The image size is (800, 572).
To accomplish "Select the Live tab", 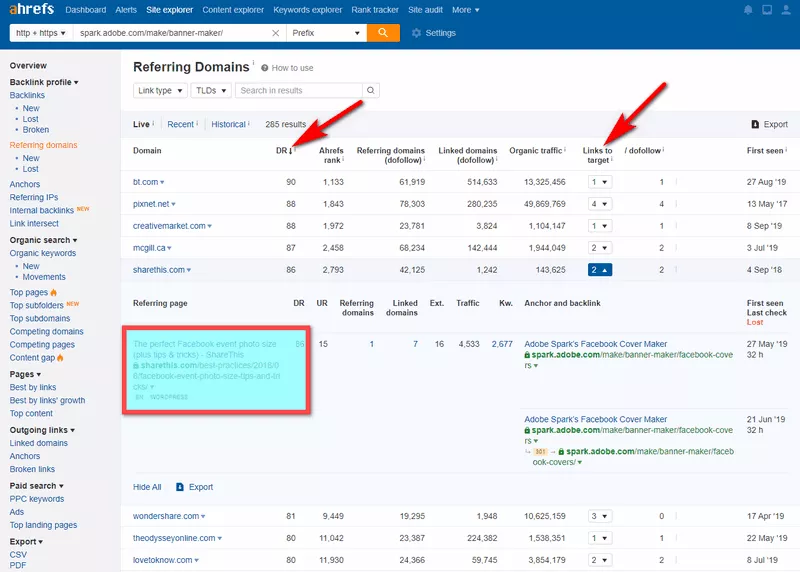I will [x=141, y=124].
